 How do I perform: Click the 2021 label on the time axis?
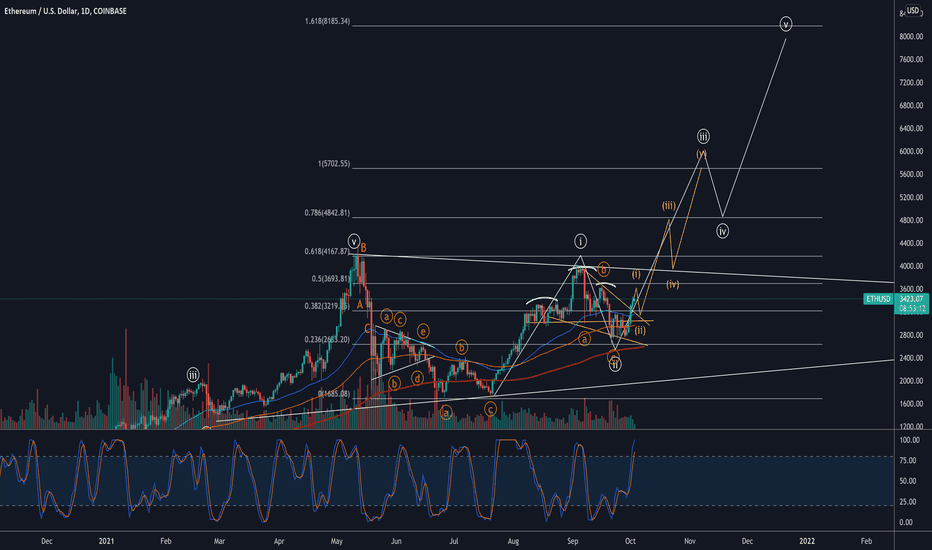coord(106,541)
